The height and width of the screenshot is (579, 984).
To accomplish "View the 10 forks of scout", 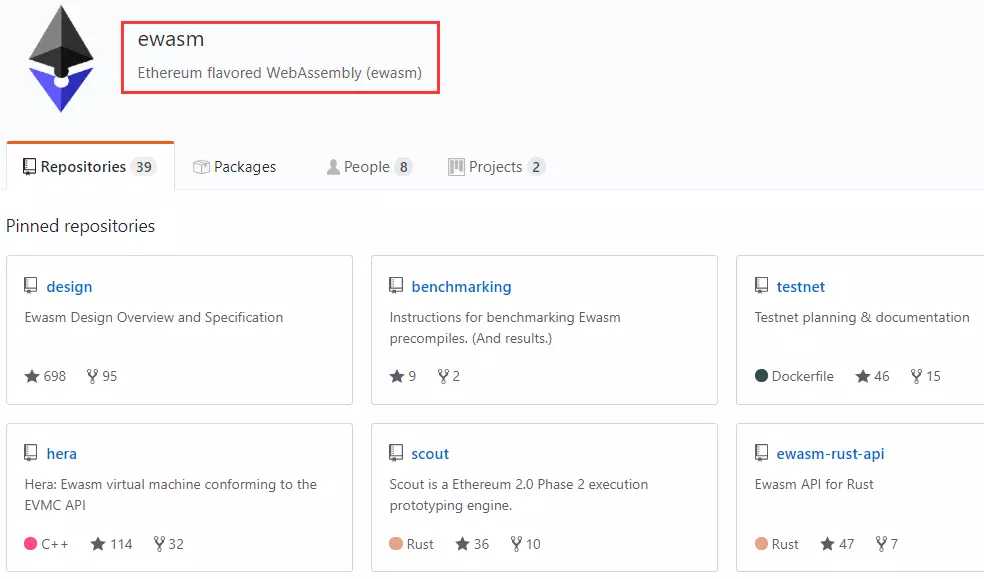I will point(525,544).
